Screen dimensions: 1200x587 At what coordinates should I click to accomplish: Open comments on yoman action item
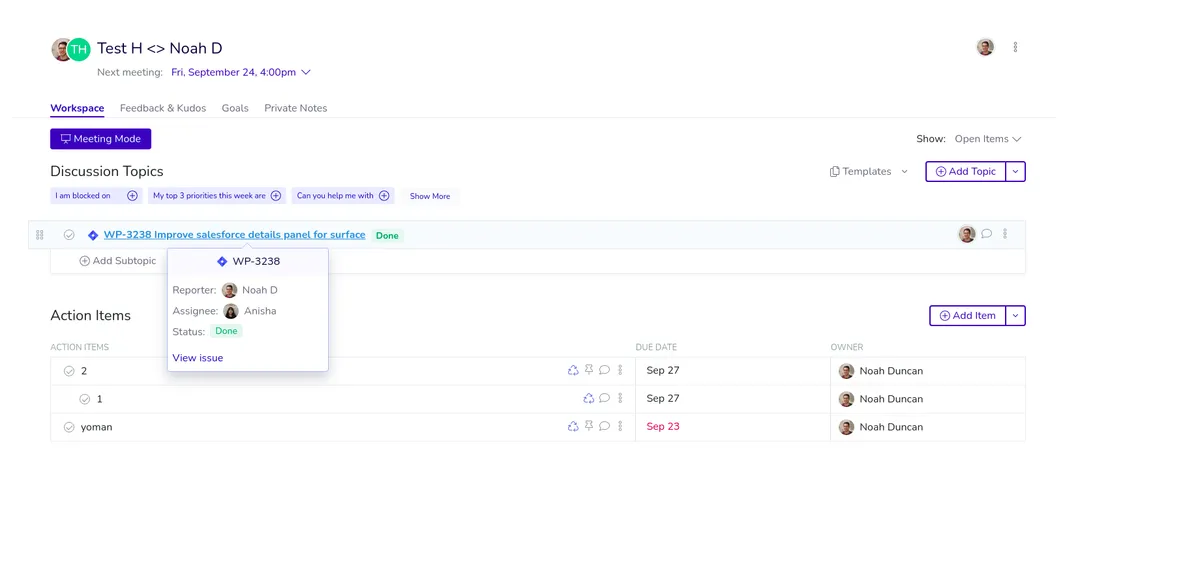[x=604, y=426]
